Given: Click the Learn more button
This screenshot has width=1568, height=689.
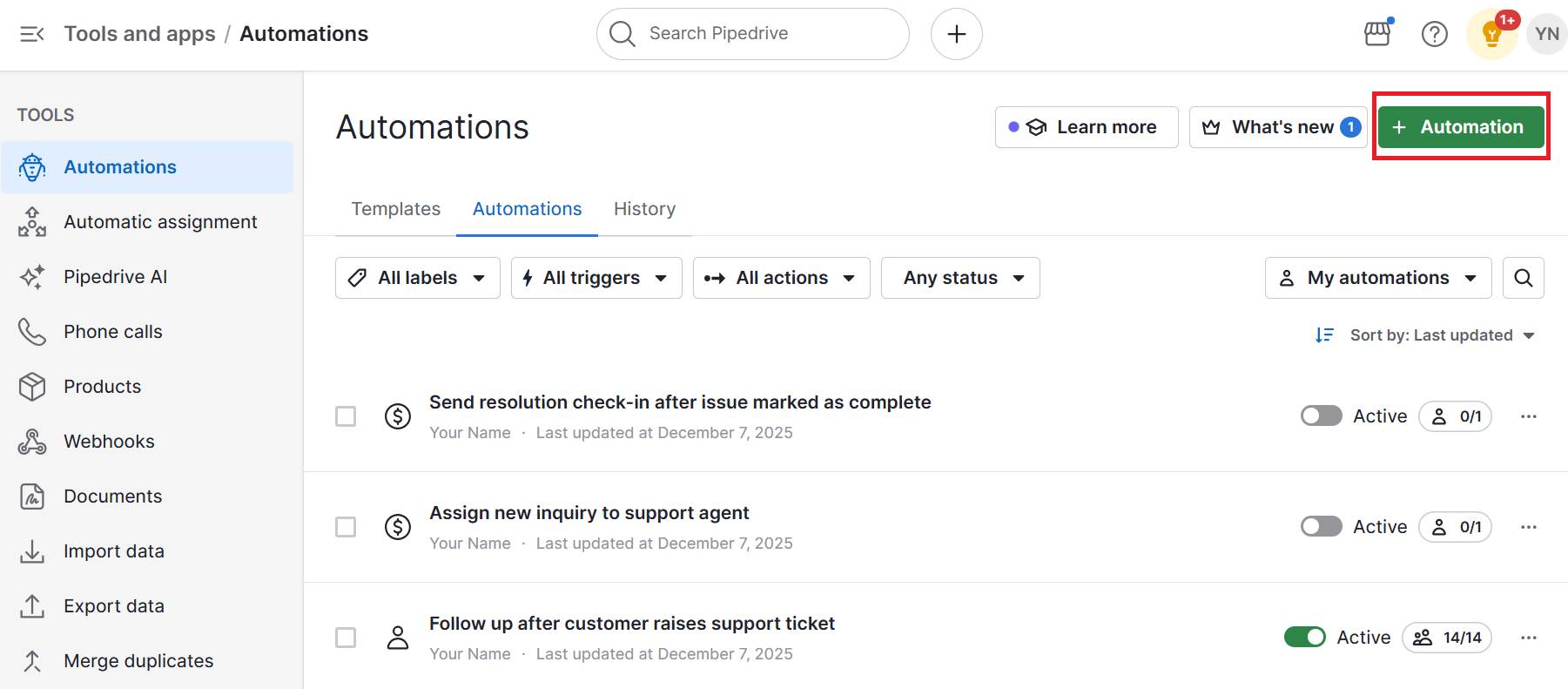Looking at the screenshot, I should (1087, 127).
